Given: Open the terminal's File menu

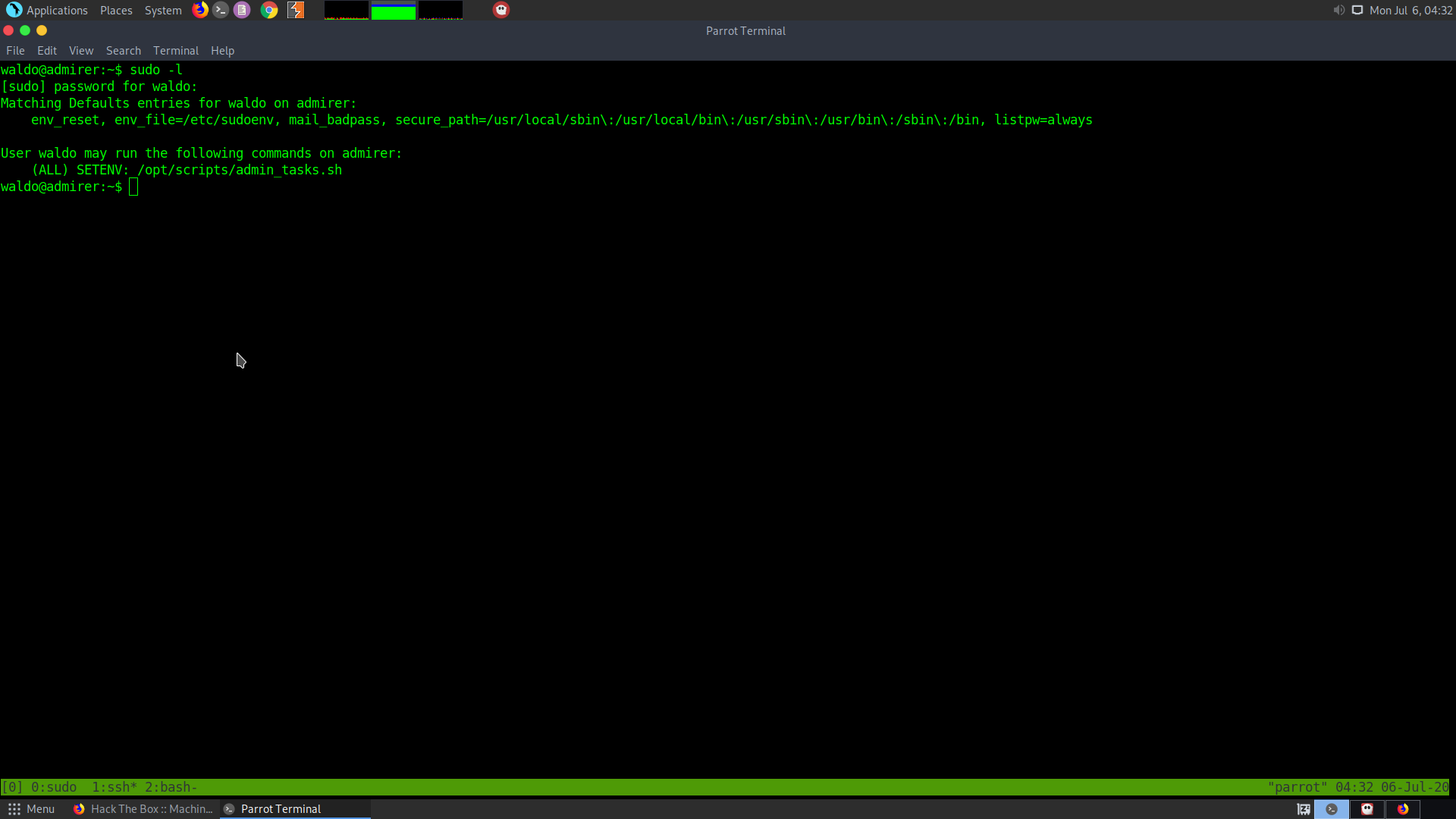Looking at the screenshot, I should pos(15,51).
